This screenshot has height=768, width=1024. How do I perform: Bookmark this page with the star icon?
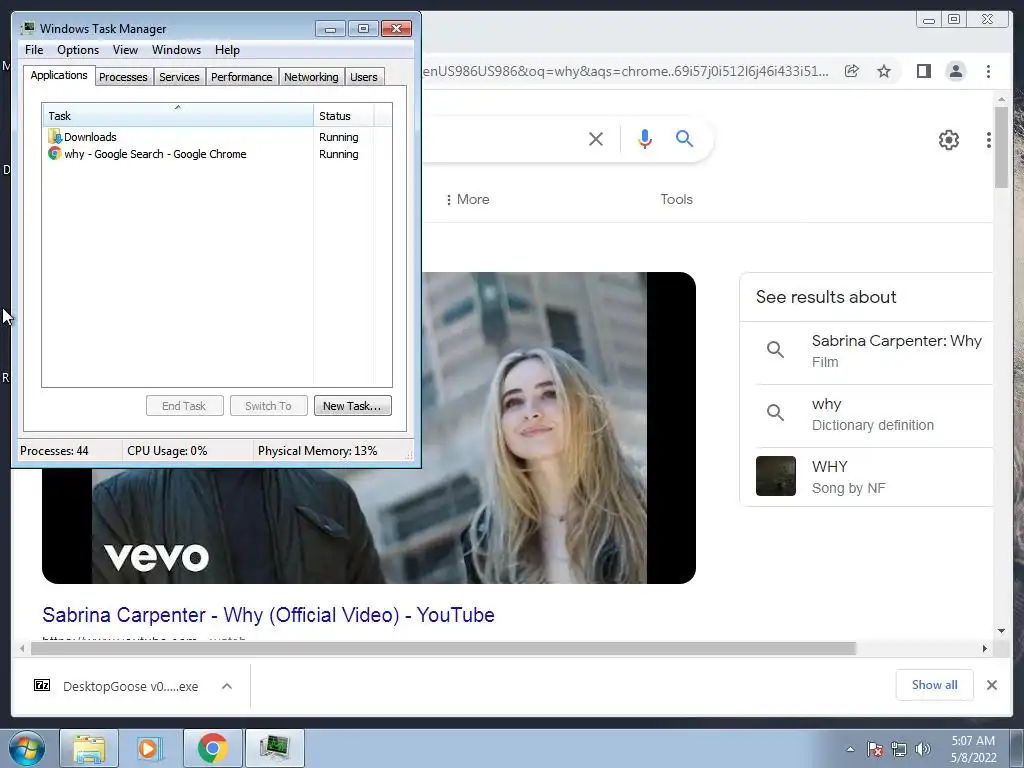coord(884,71)
